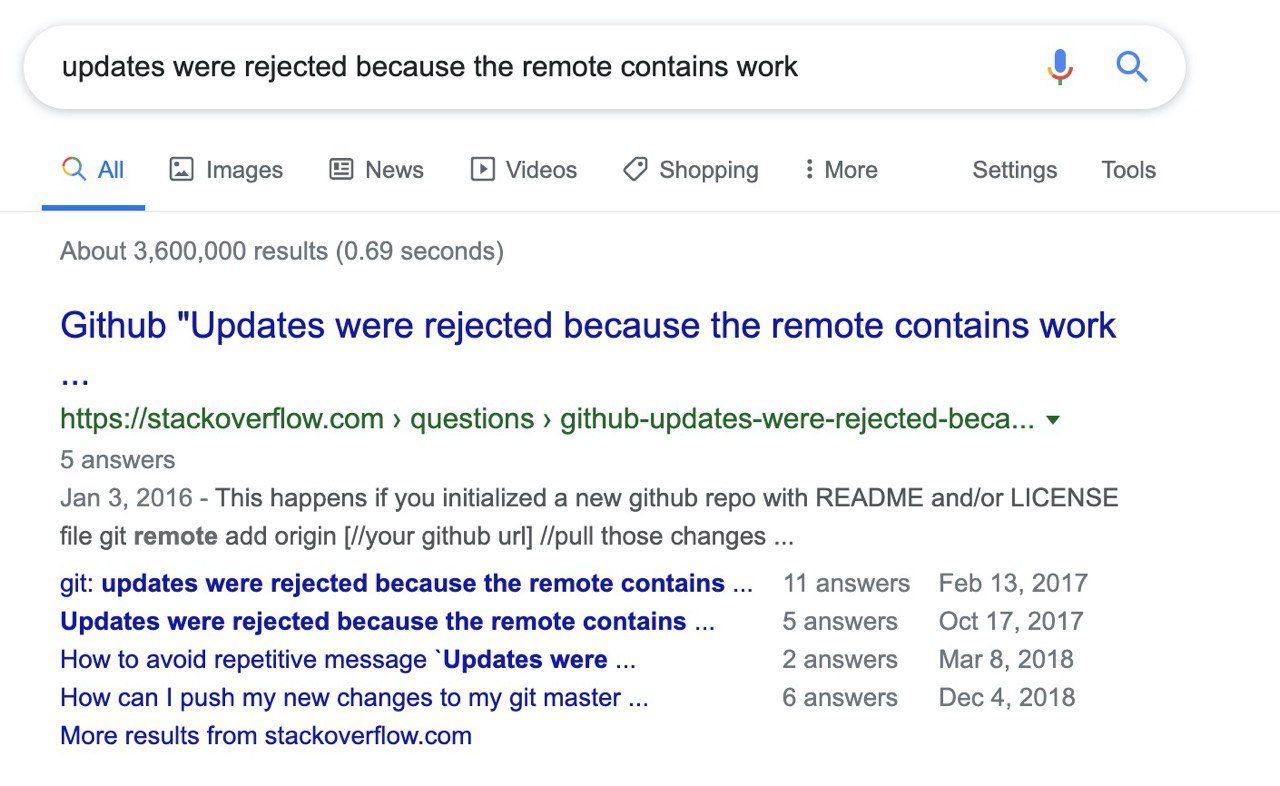Click the Videos tab play icon
The height and width of the screenshot is (786, 1280).
pos(482,170)
